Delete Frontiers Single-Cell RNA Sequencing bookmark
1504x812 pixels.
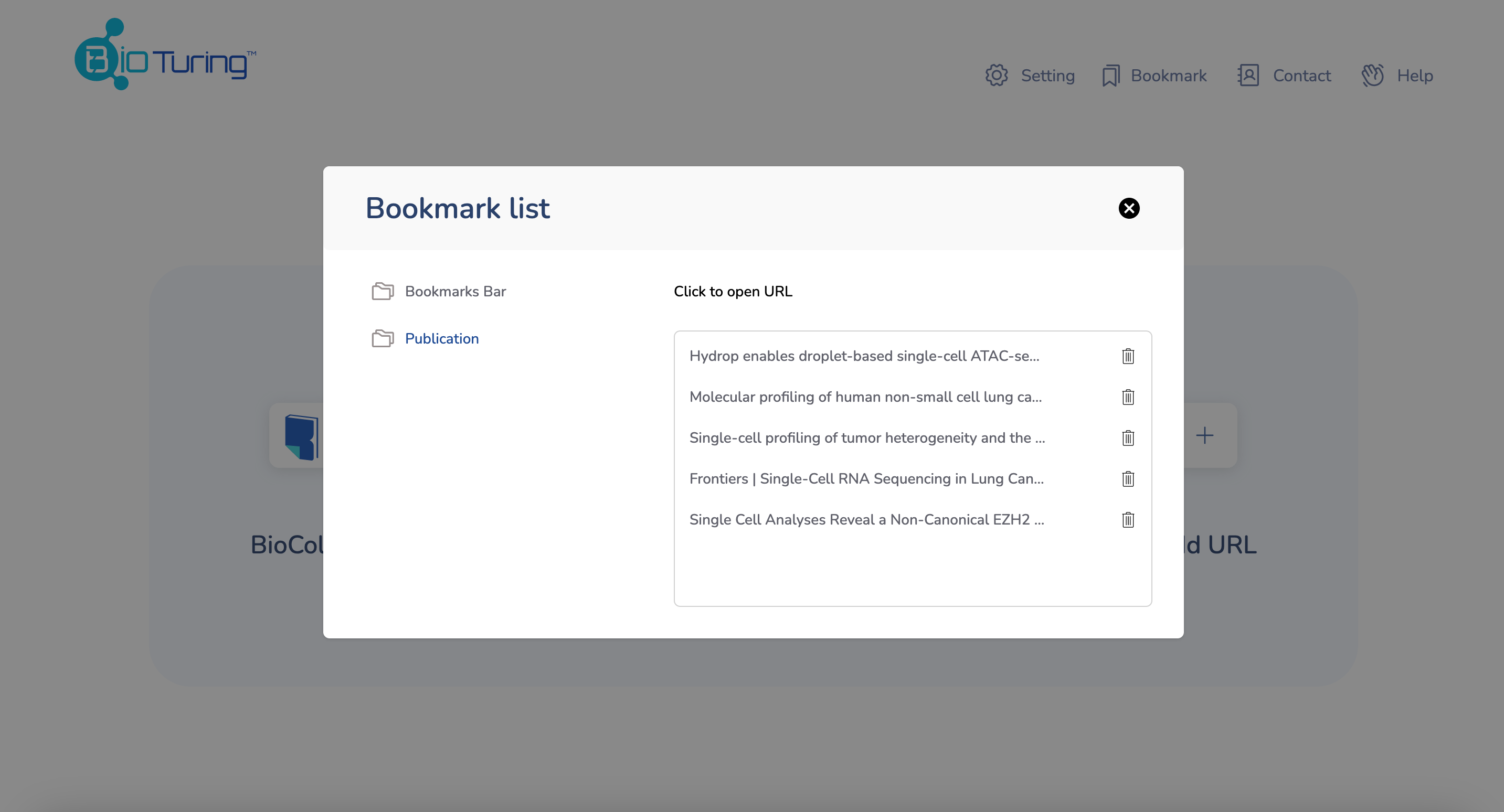(x=1128, y=478)
